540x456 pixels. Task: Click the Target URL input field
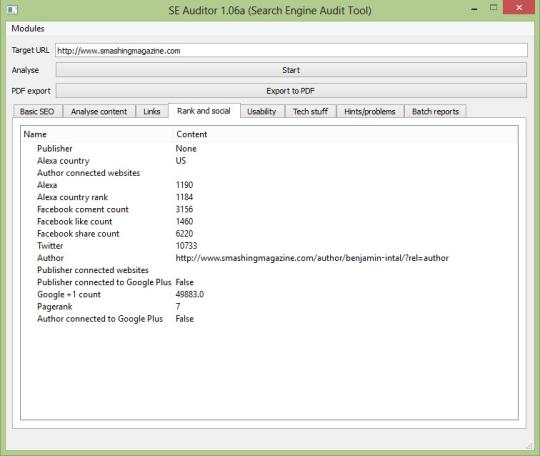[x=291, y=50]
